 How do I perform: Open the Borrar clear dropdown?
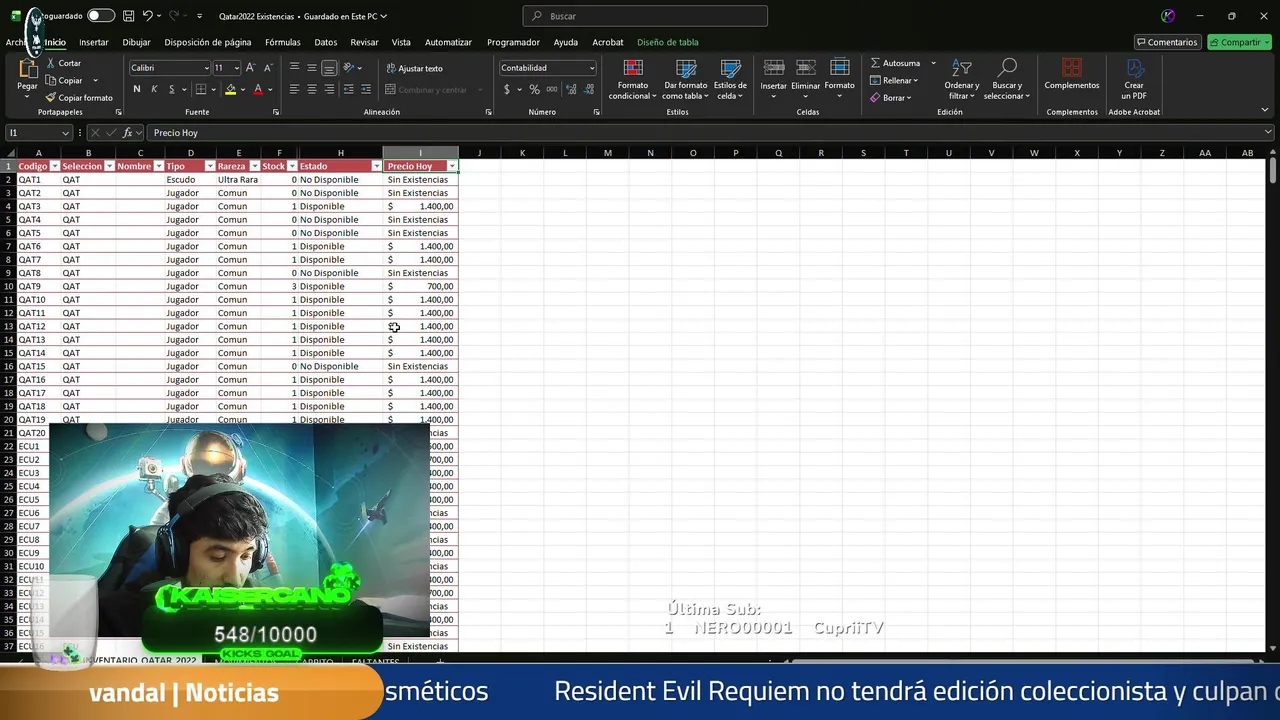click(891, 97)
